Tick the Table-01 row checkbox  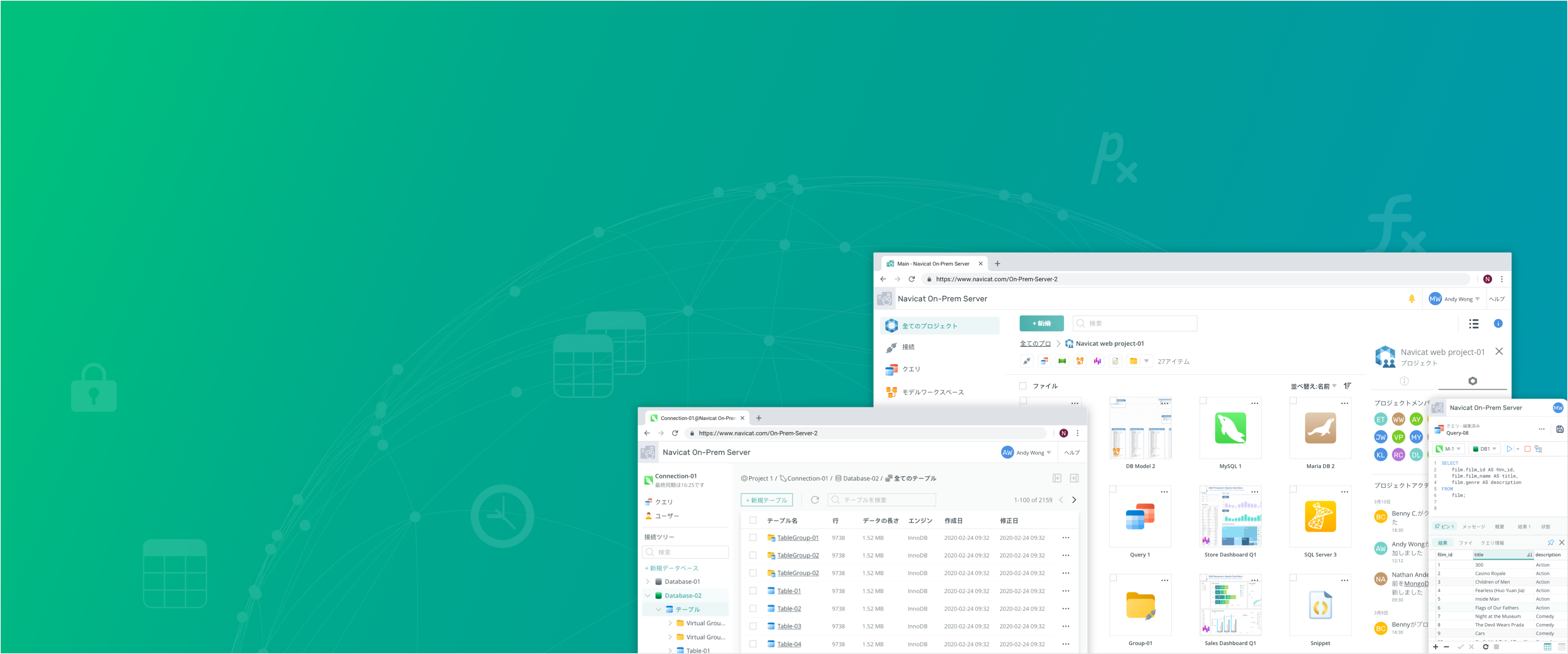[753, 590]
